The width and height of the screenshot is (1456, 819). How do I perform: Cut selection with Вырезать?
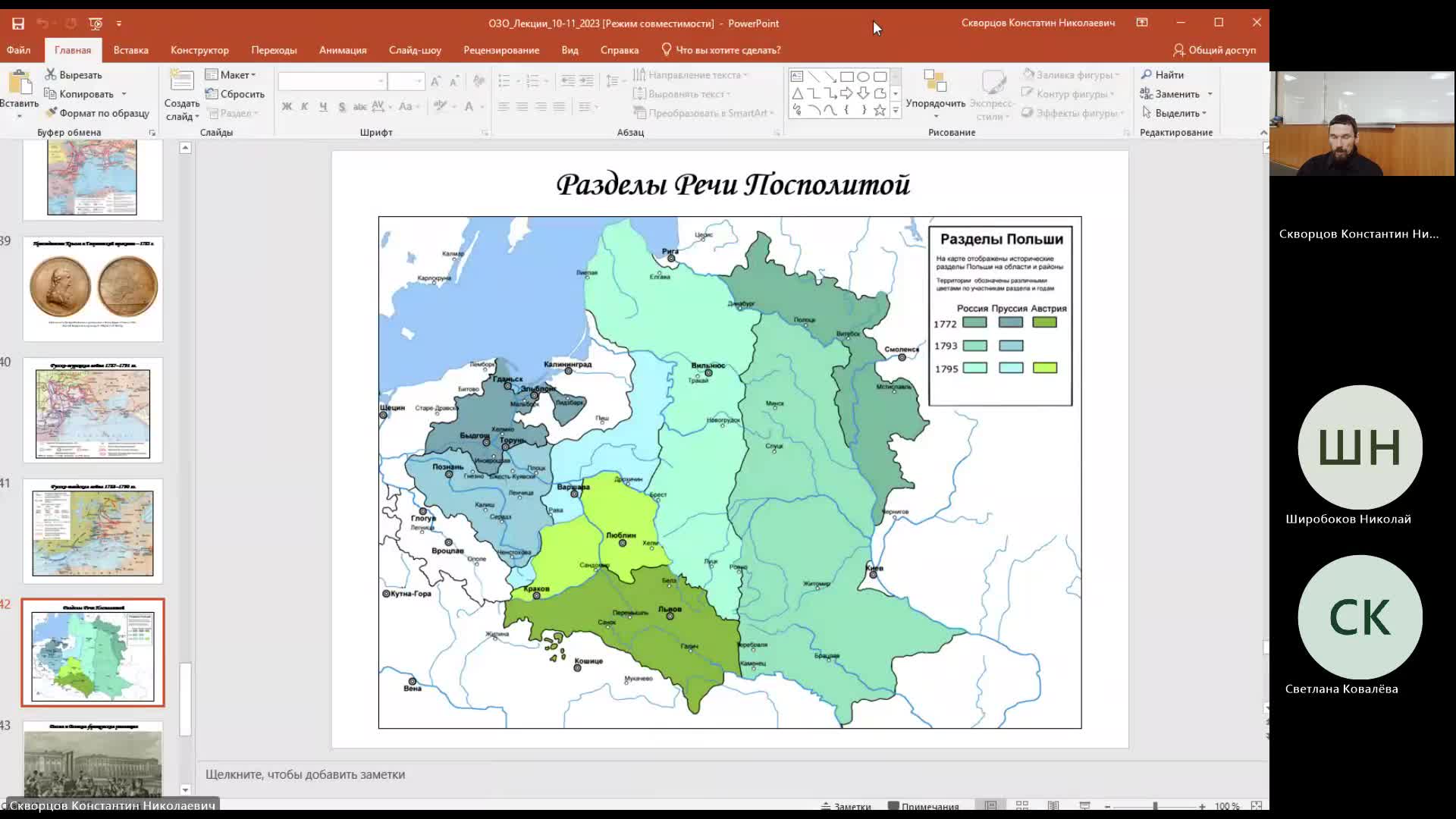tap(74, 74)
